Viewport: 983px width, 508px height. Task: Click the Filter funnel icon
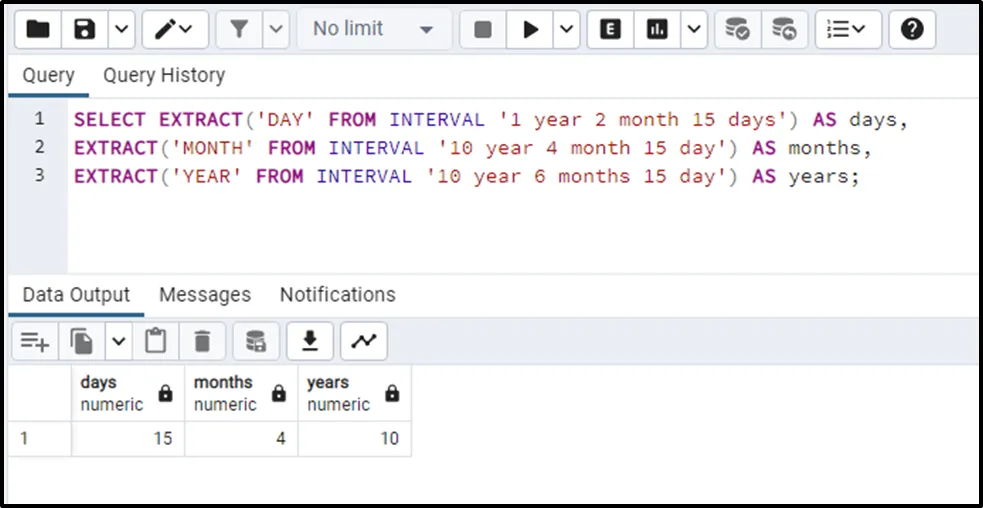(239, 30)
